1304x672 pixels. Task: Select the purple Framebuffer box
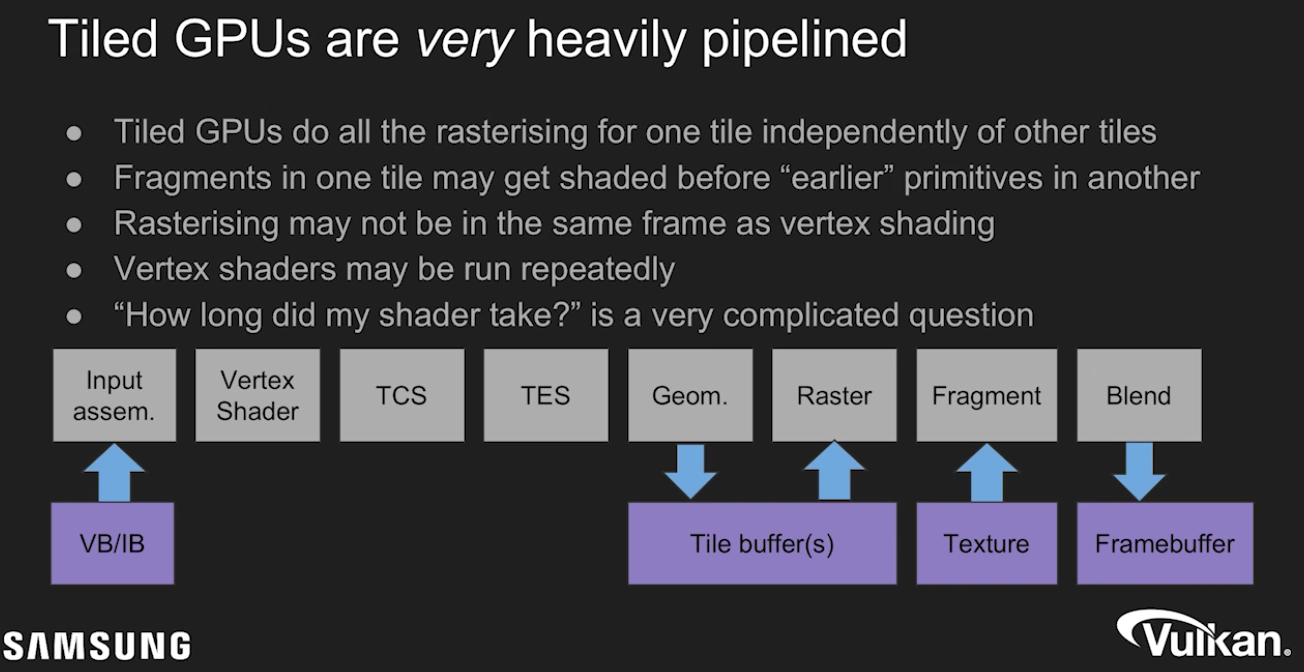point(1164,543)
